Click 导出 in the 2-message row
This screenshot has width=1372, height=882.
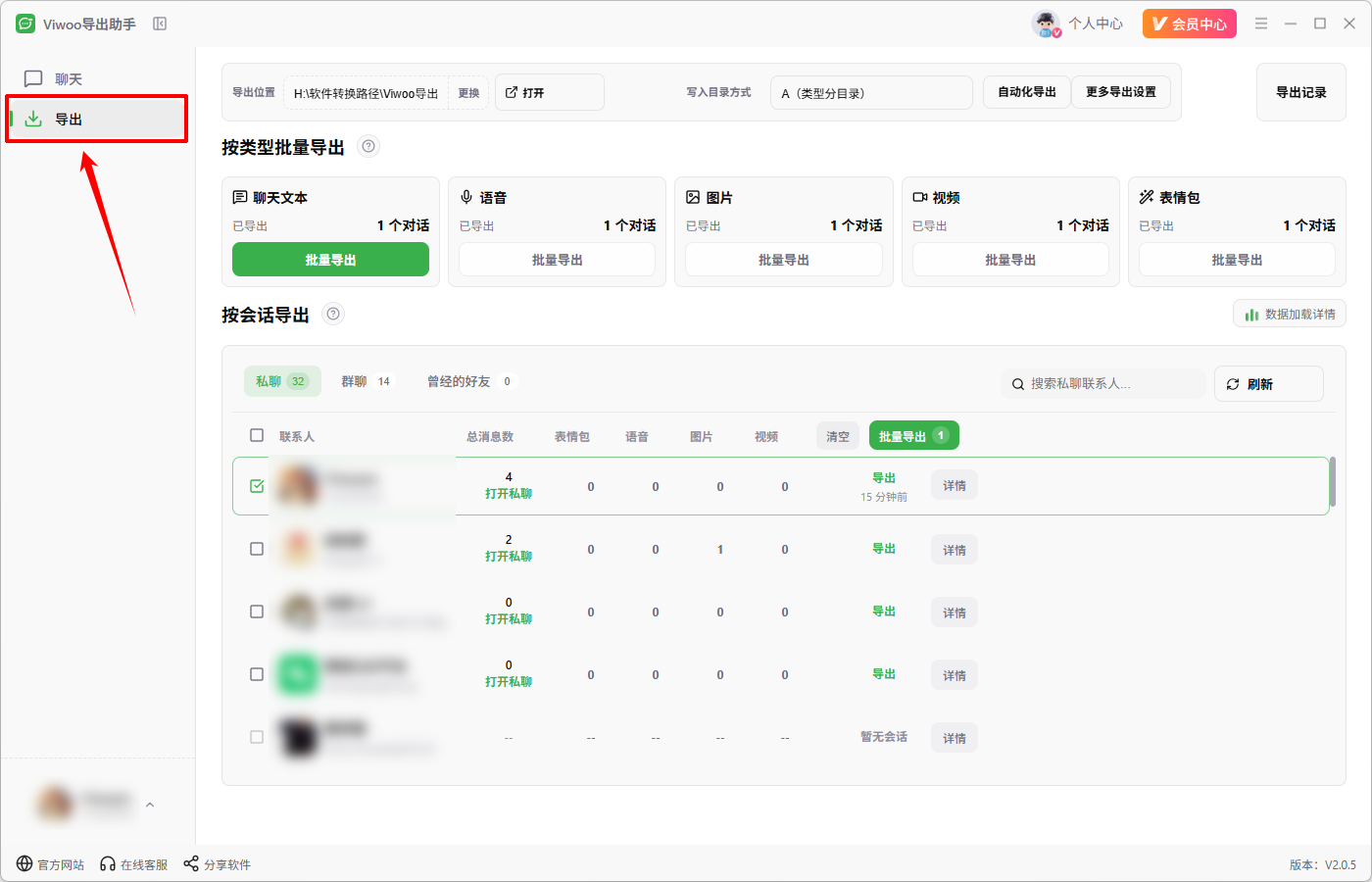click(884, 549)
